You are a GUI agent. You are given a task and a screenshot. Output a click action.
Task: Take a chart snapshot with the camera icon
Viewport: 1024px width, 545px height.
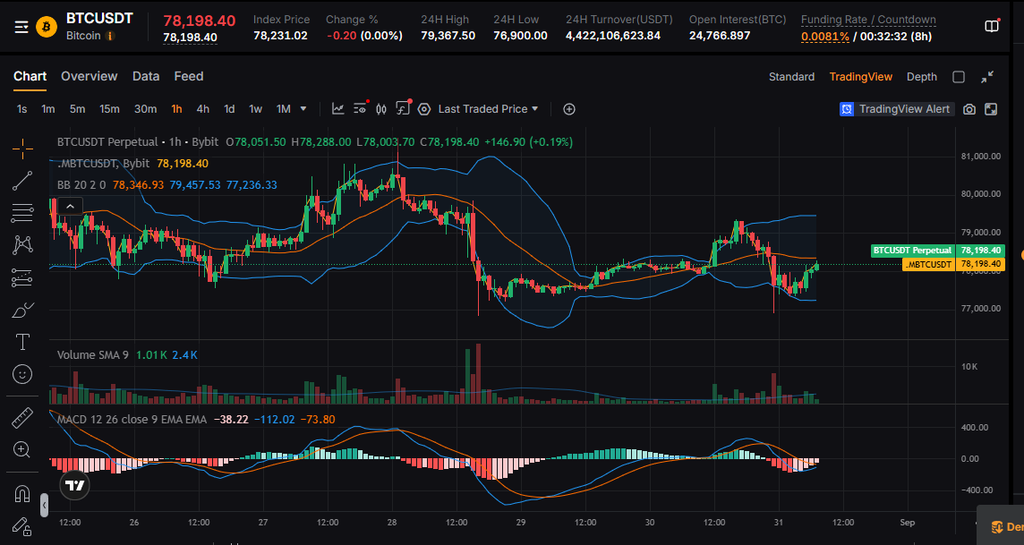click(x=969, y=109)
